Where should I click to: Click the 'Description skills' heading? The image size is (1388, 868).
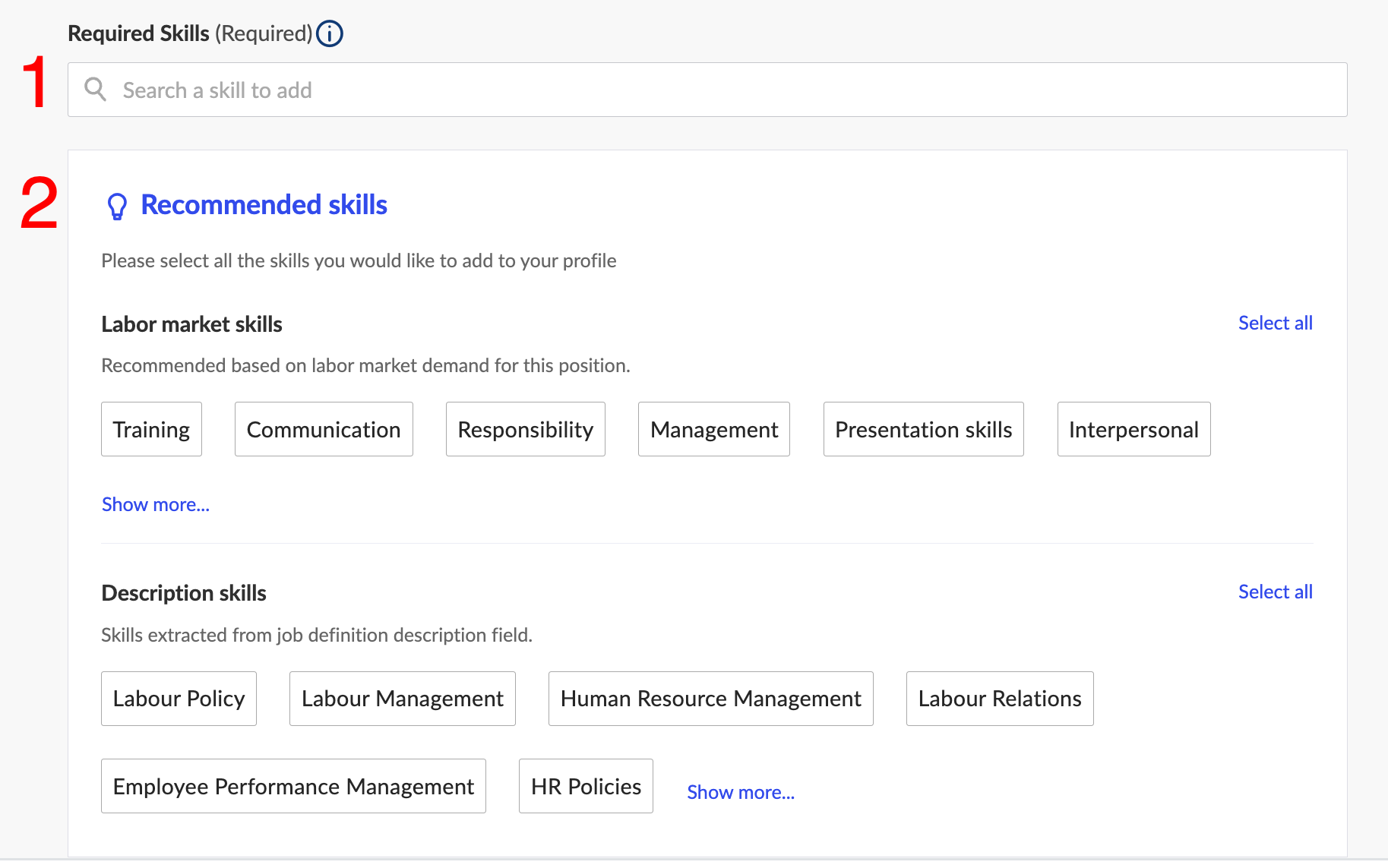(184, 593)
